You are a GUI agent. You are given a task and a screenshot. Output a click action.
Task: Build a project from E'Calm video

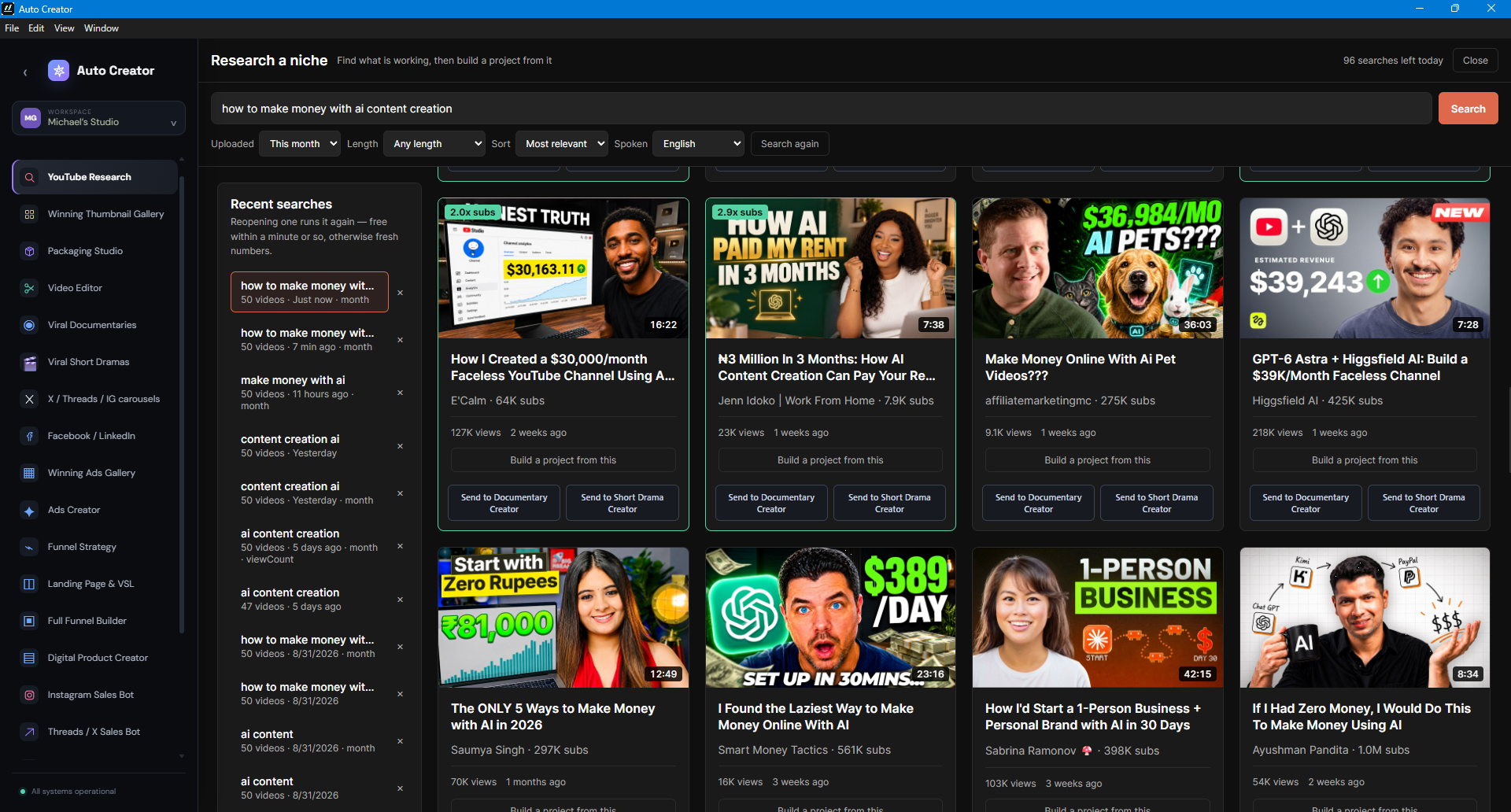563,460
